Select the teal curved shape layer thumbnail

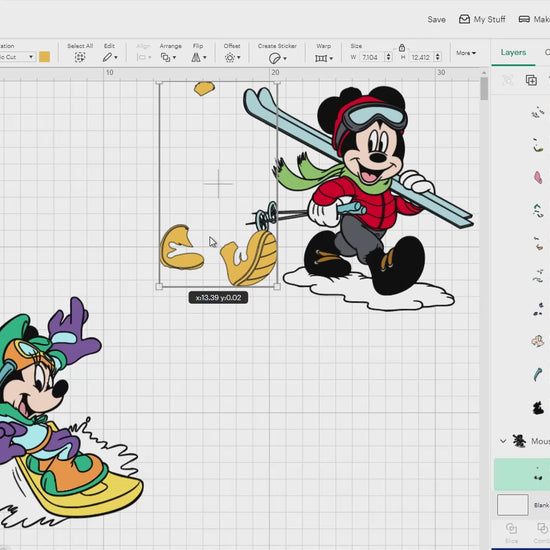(x=538, y=374)
